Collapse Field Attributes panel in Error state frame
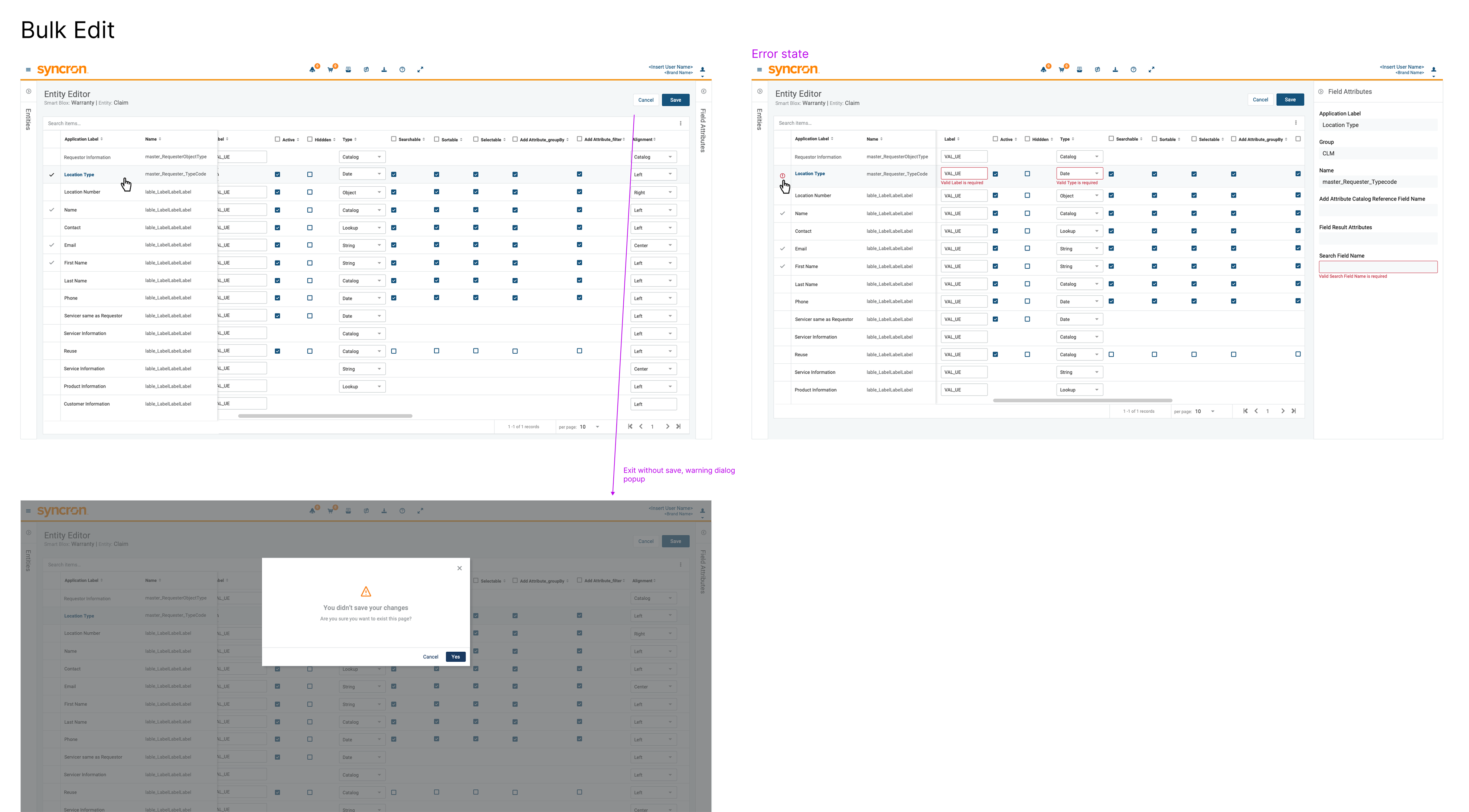1469x812 pixels. pos(1321,91)
